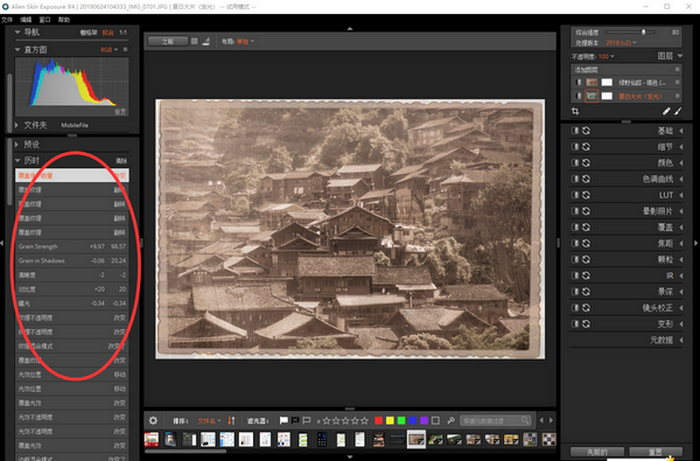This screenshot has width=700, height=461.
Task: Select the brush tool in layers panel
Action: pyautogui.click(x=678, y=112)
